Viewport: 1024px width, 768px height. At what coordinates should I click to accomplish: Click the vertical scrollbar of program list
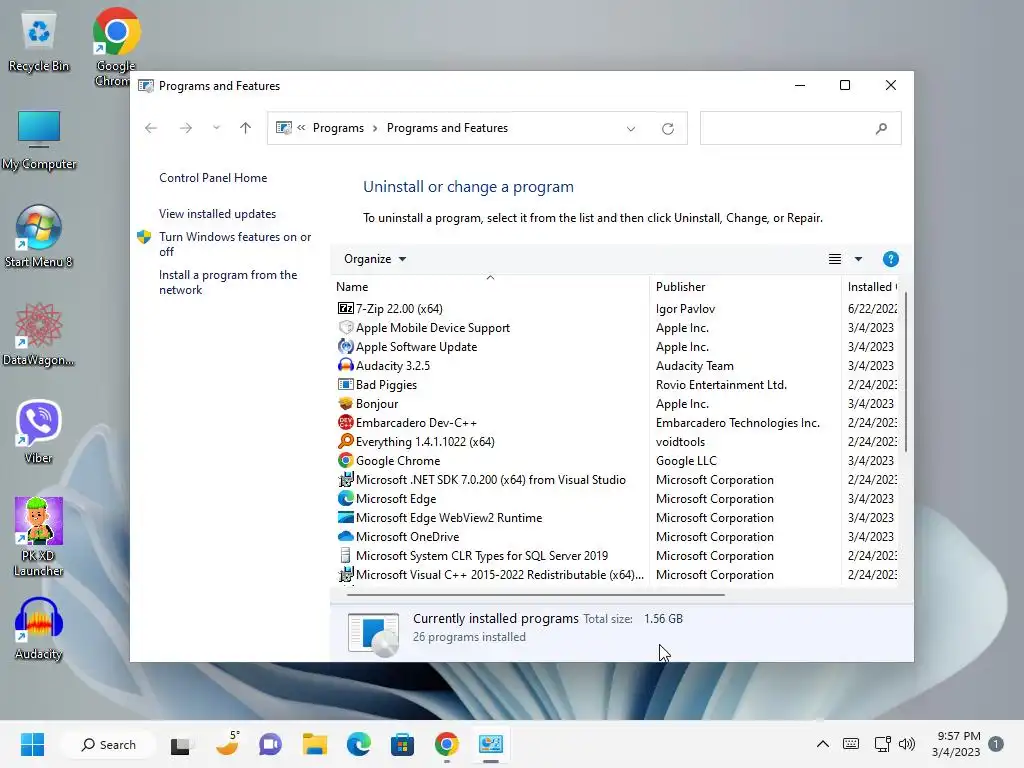coord(905,372)
